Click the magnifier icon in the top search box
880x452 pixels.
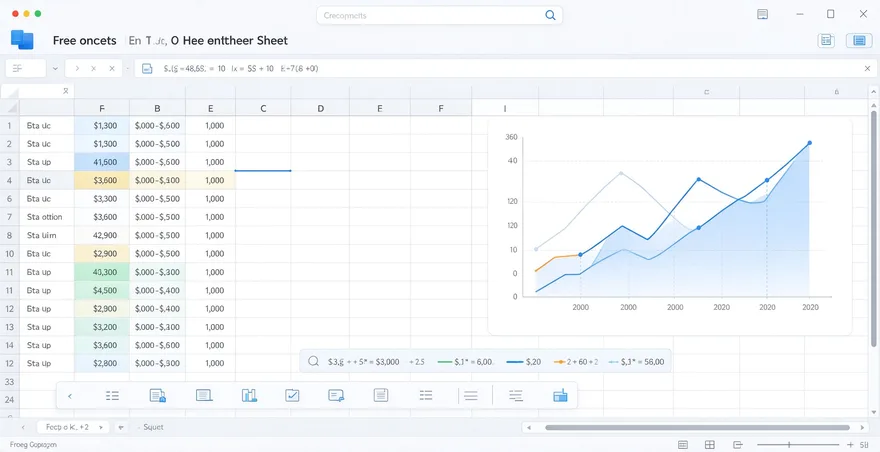pyautogui.click(x=551, y=15)
